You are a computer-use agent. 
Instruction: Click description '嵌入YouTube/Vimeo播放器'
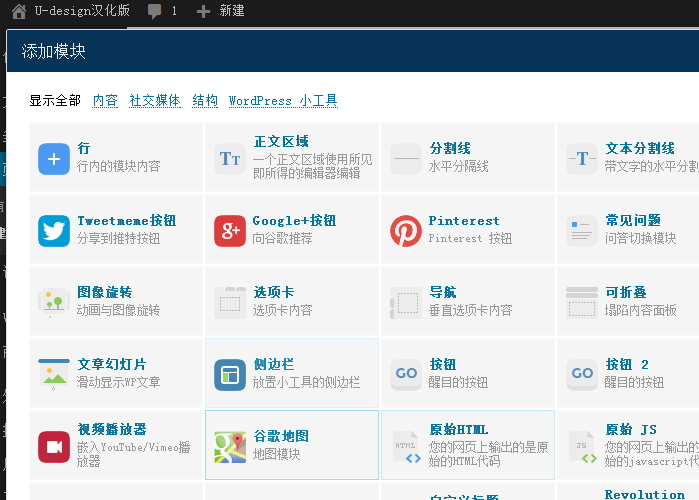[134, 454]
